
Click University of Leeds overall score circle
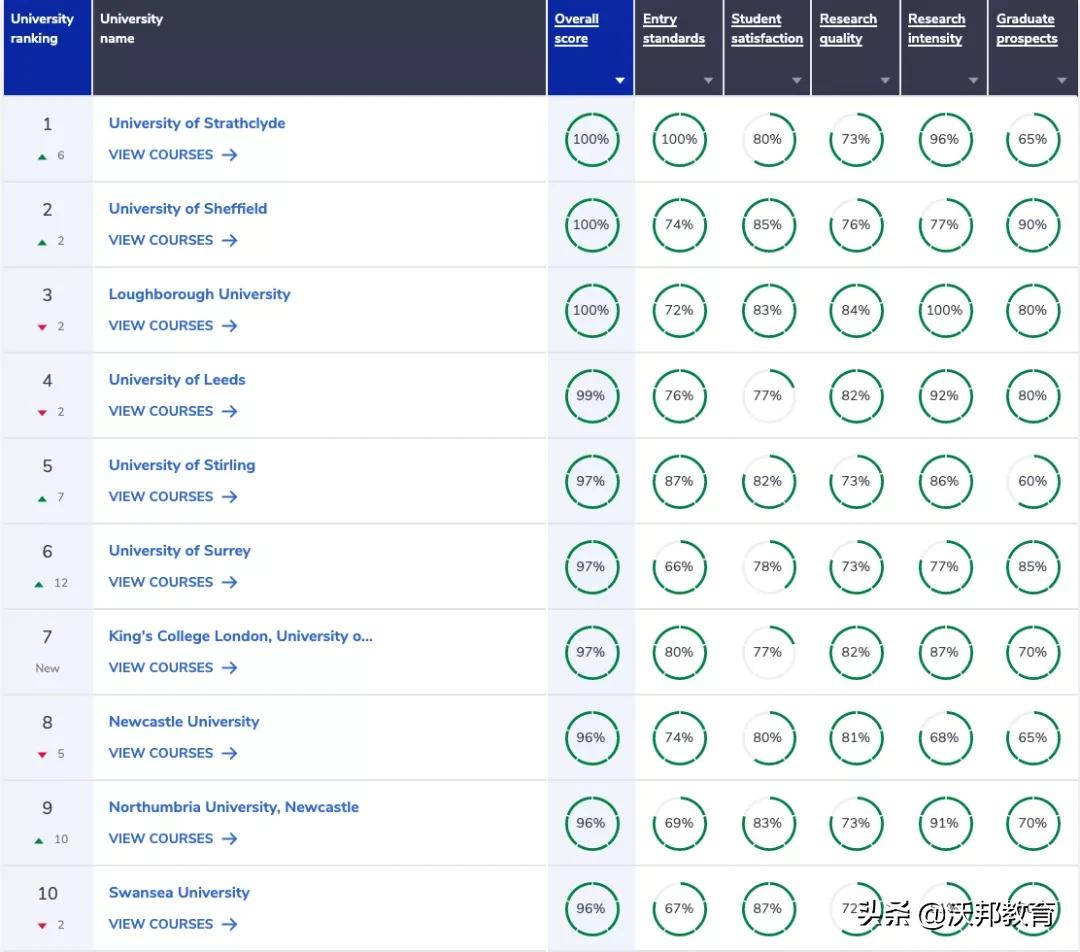click(591, 396)
